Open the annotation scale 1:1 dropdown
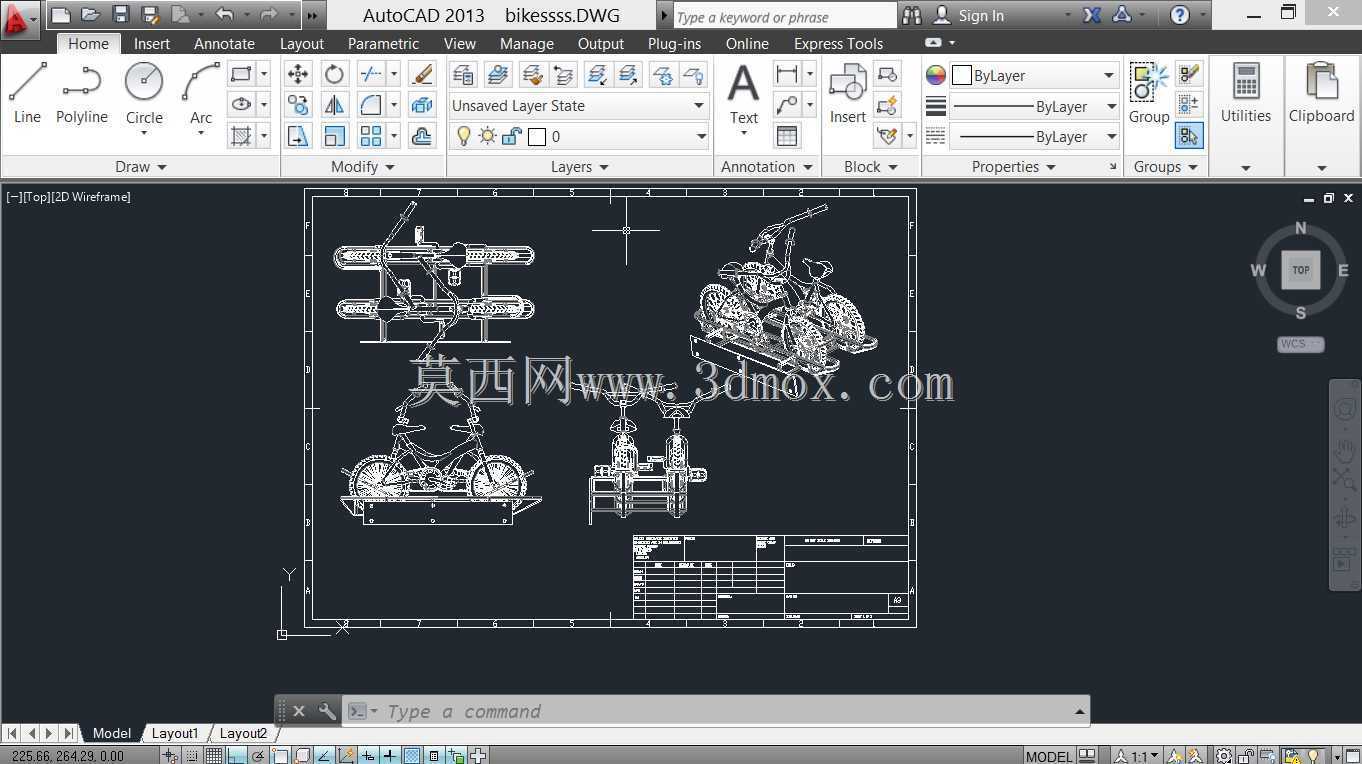Screen dimensions: 1362x764 click(x=1138, y=756)
